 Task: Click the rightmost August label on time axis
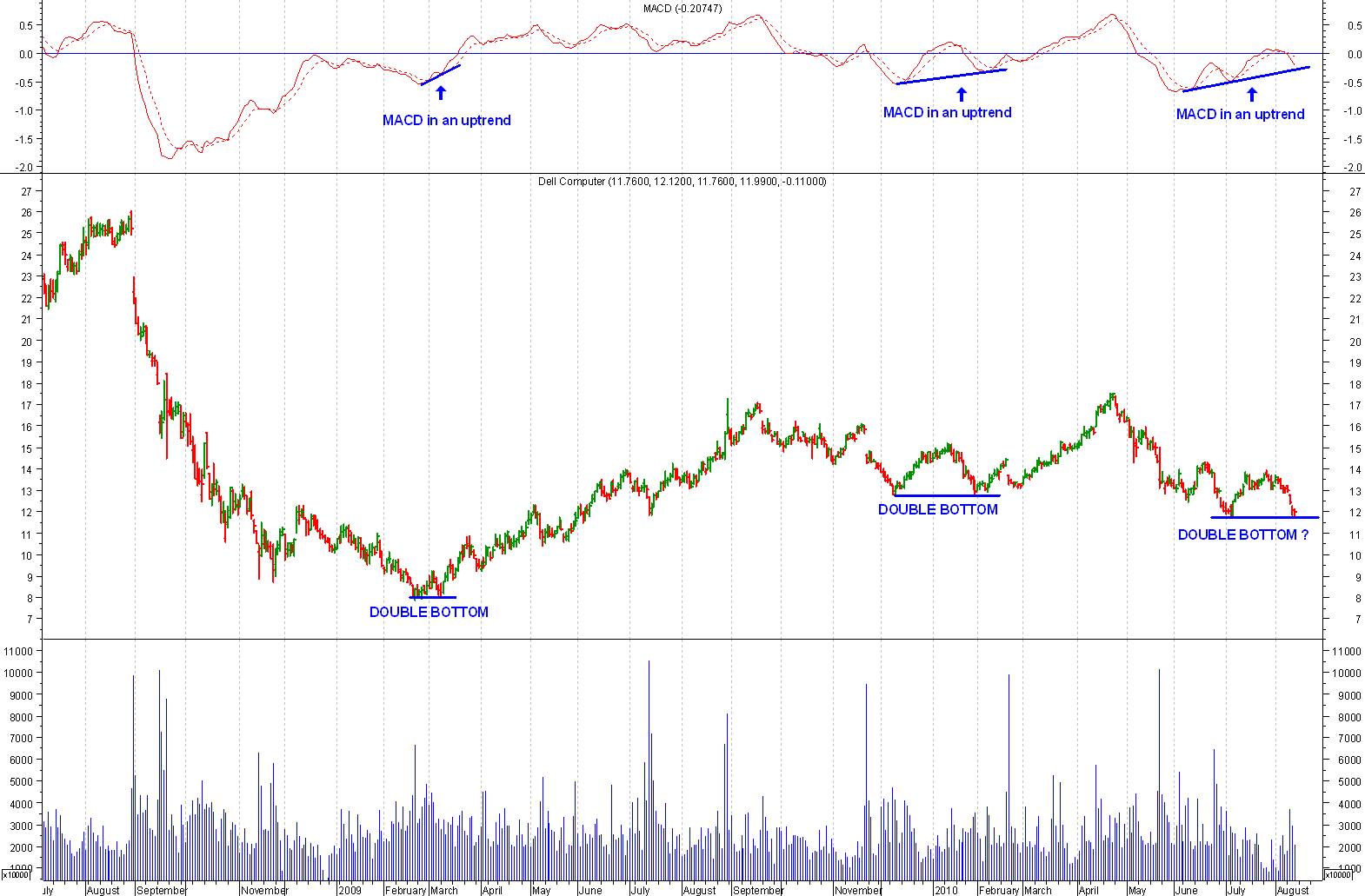coord(1293,890)
